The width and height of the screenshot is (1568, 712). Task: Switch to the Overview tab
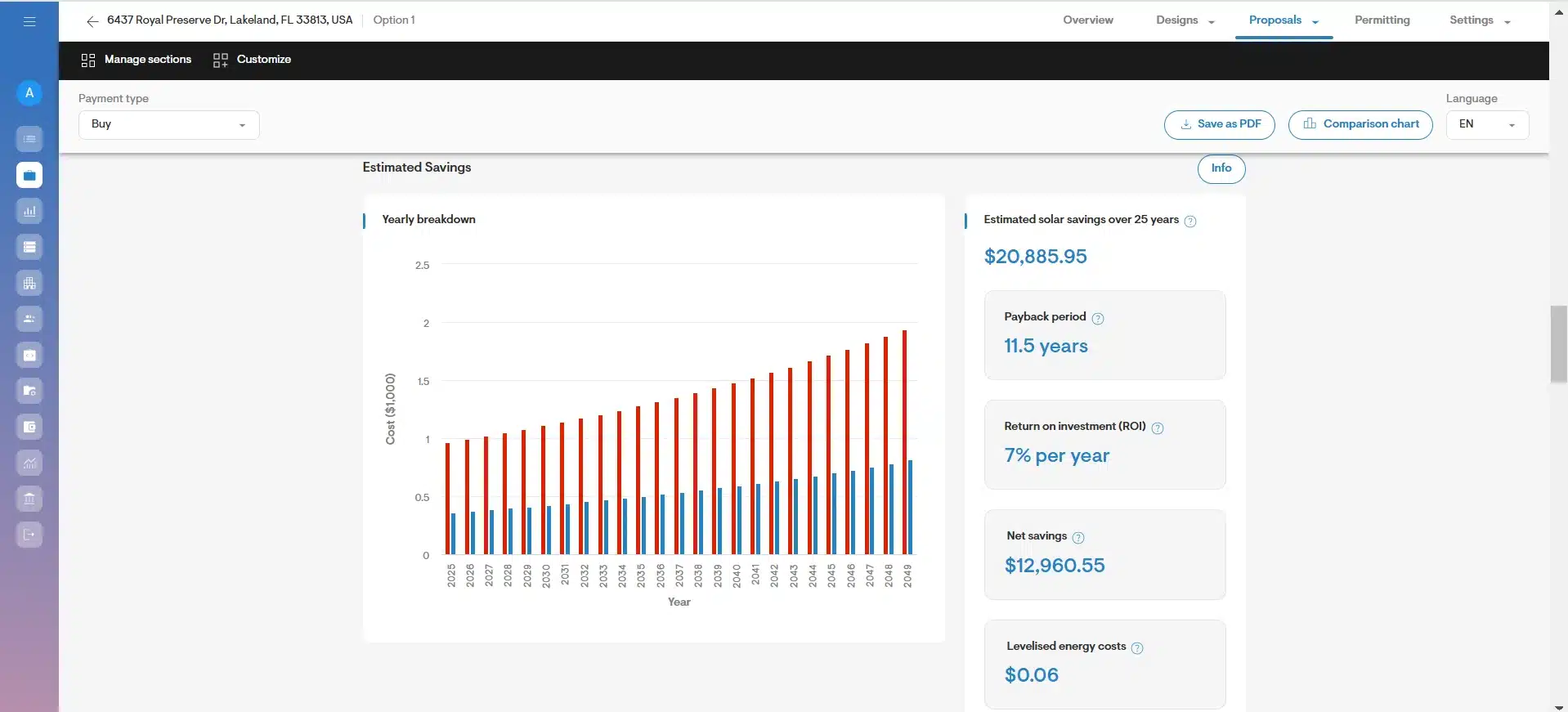1087,20
